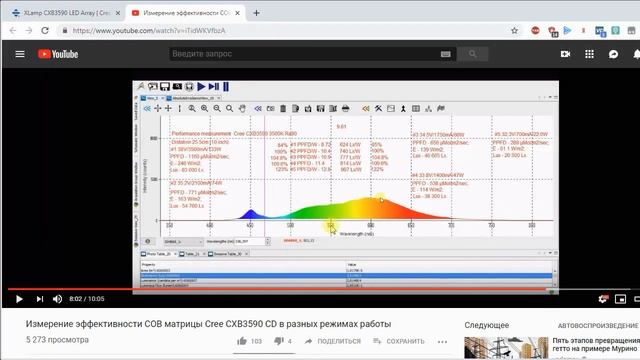Image resolution: width=640 pixels, height=360 pixels.
Task: Switch the player to miniplayer
Action: pos(620,299)
